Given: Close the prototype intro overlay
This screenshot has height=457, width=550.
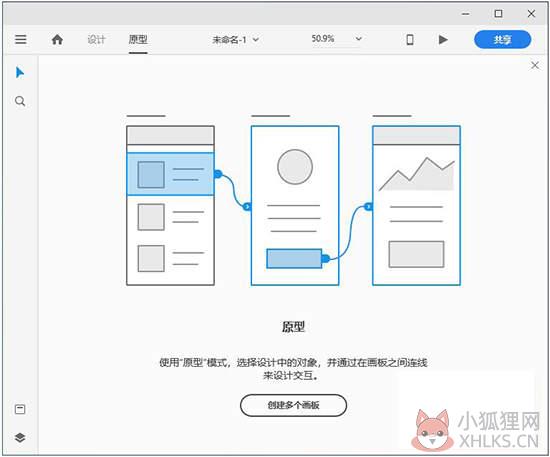Looking at the screenshot, I should pos(535,65).
